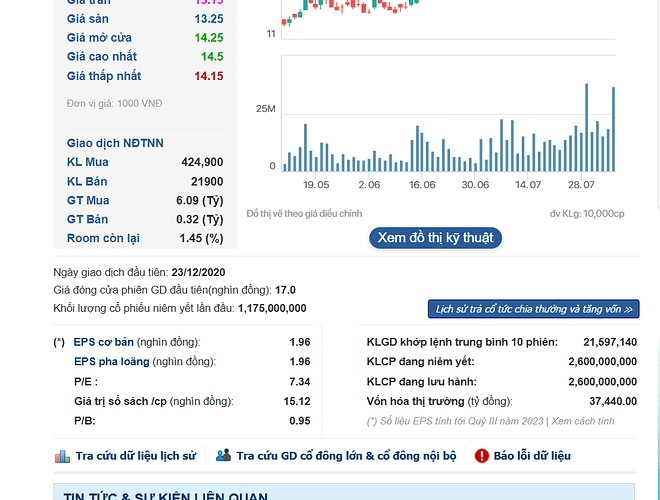Click the EPS pha loãng label
This screenshot has height=500, width=660.
pyautogui.click(x=112, y=362)
